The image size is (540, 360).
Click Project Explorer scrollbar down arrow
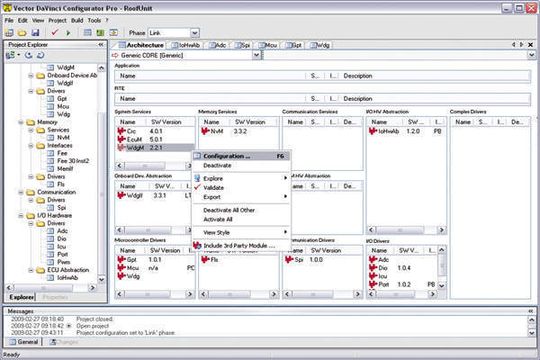[x=101, y=279]
